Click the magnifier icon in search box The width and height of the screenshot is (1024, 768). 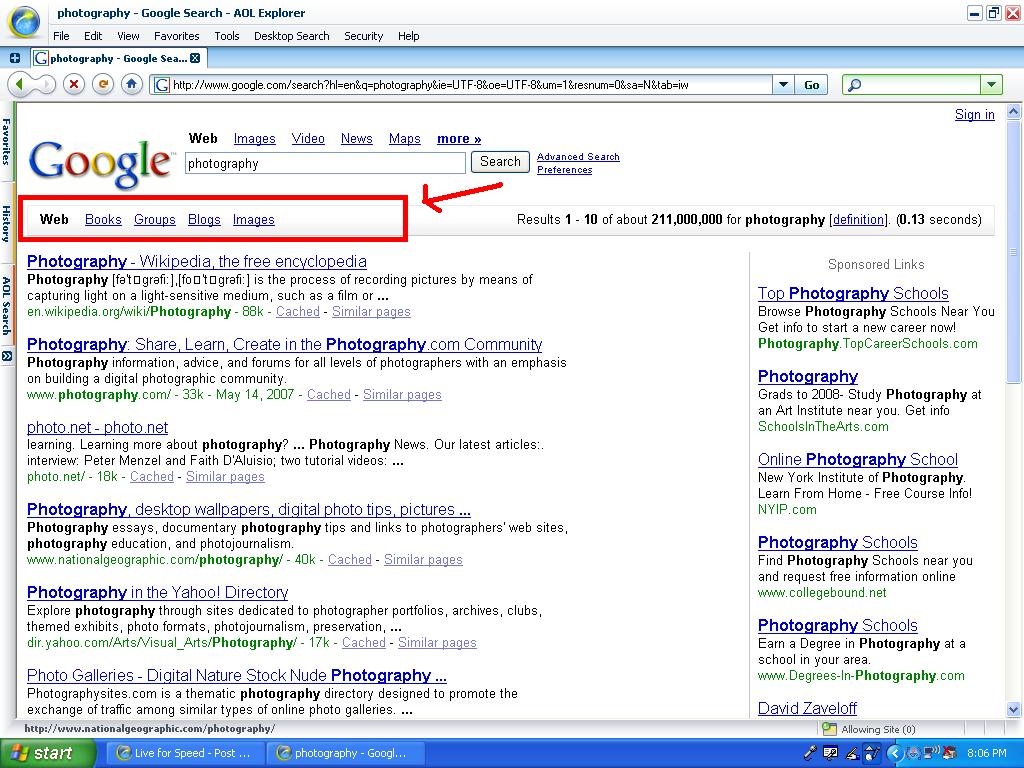[854, 85]
